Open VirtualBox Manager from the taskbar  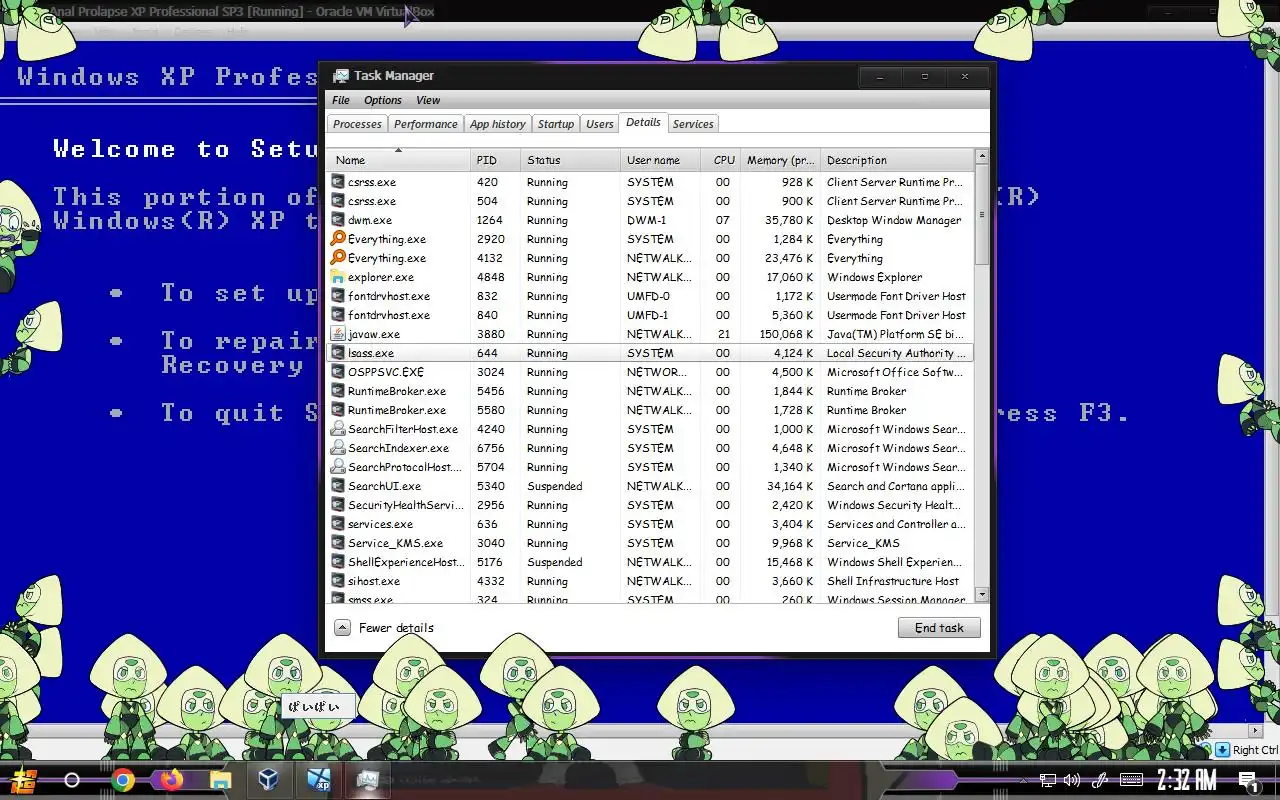(268, 780)
